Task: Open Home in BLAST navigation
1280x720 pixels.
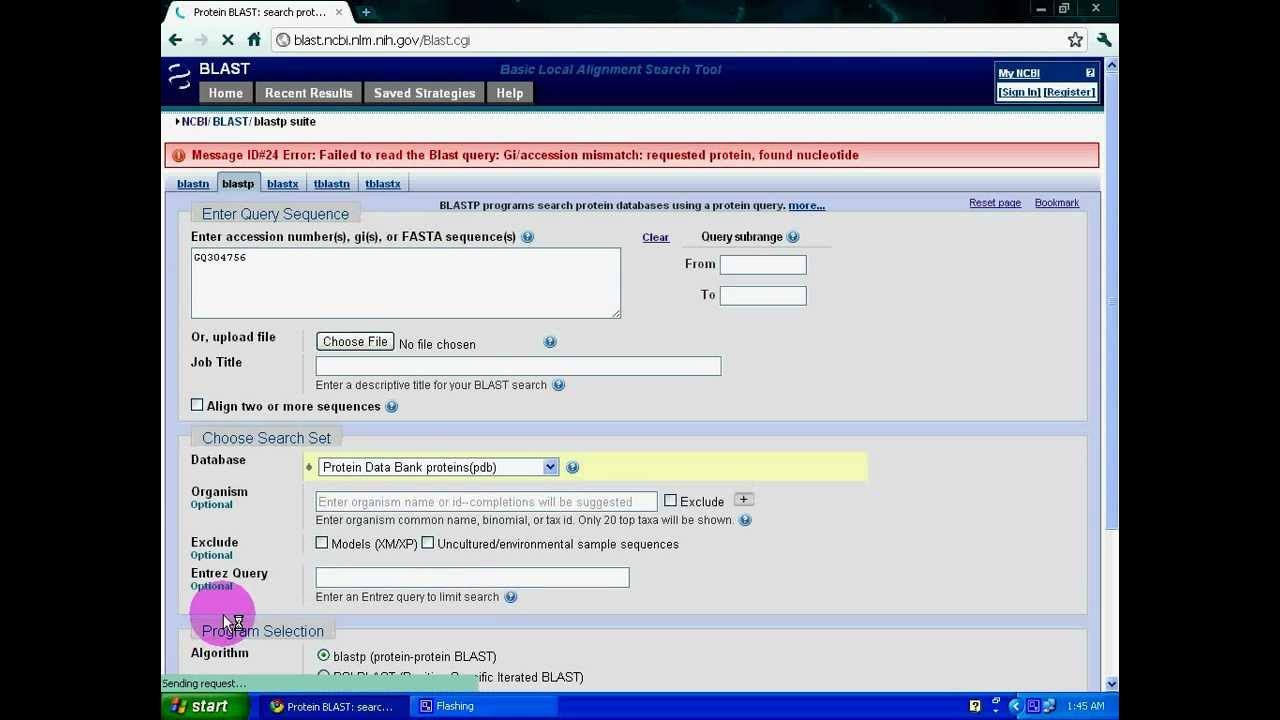Action: [226, 93]
